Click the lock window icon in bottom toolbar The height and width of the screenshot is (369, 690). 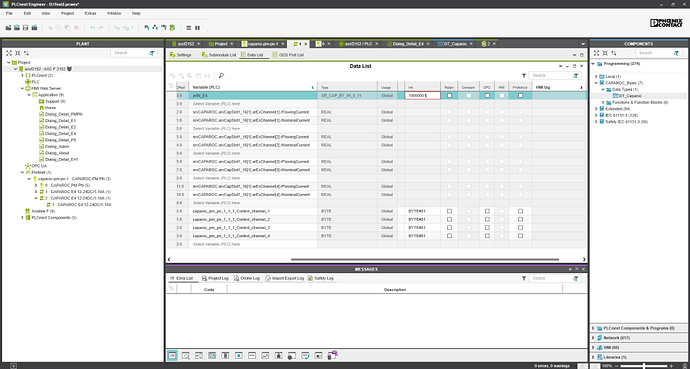pyautogui.click(x=278, y=355)
